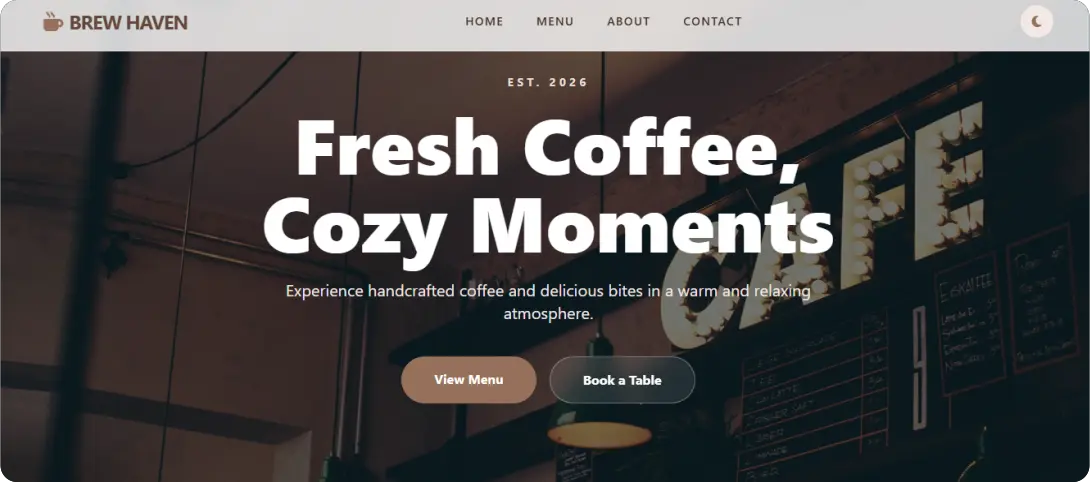Click the Book a Table button
Image resolution: width=1090 pixels, height=482 pixels.
(622, 380)
